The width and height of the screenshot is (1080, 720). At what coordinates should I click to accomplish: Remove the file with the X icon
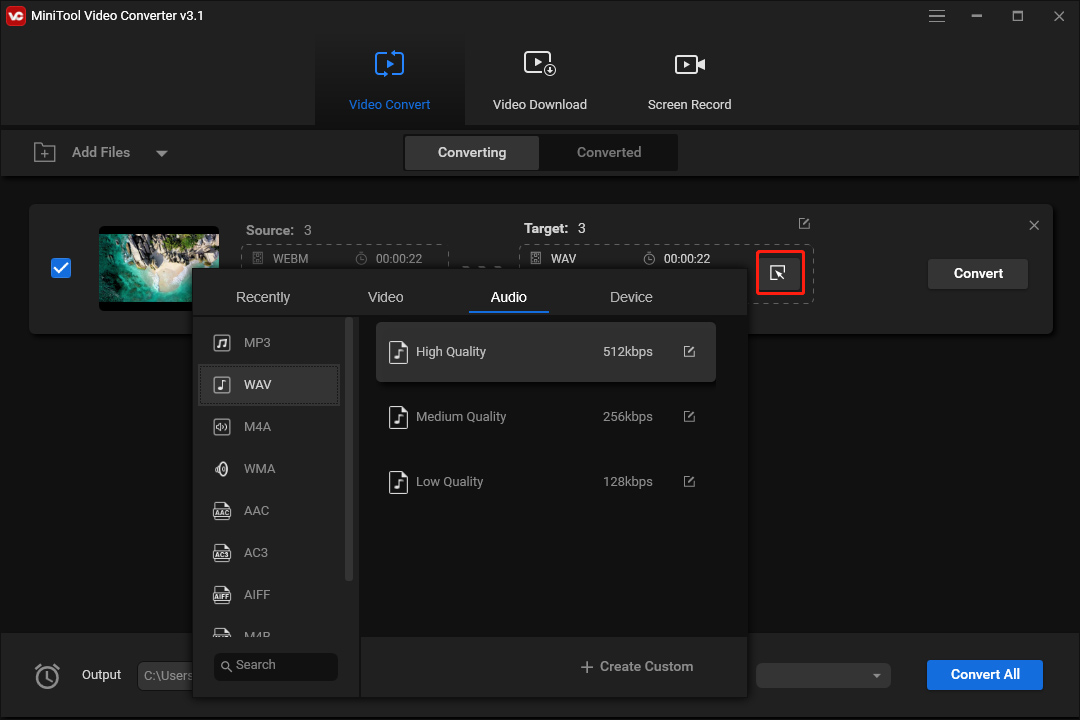click(1034, 225)
